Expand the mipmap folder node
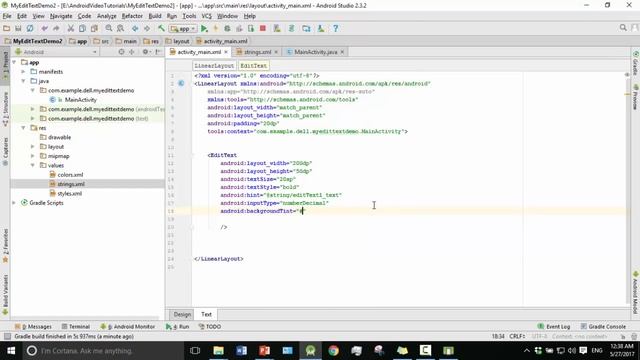This screenshot has width=640, height=360. 33,156
